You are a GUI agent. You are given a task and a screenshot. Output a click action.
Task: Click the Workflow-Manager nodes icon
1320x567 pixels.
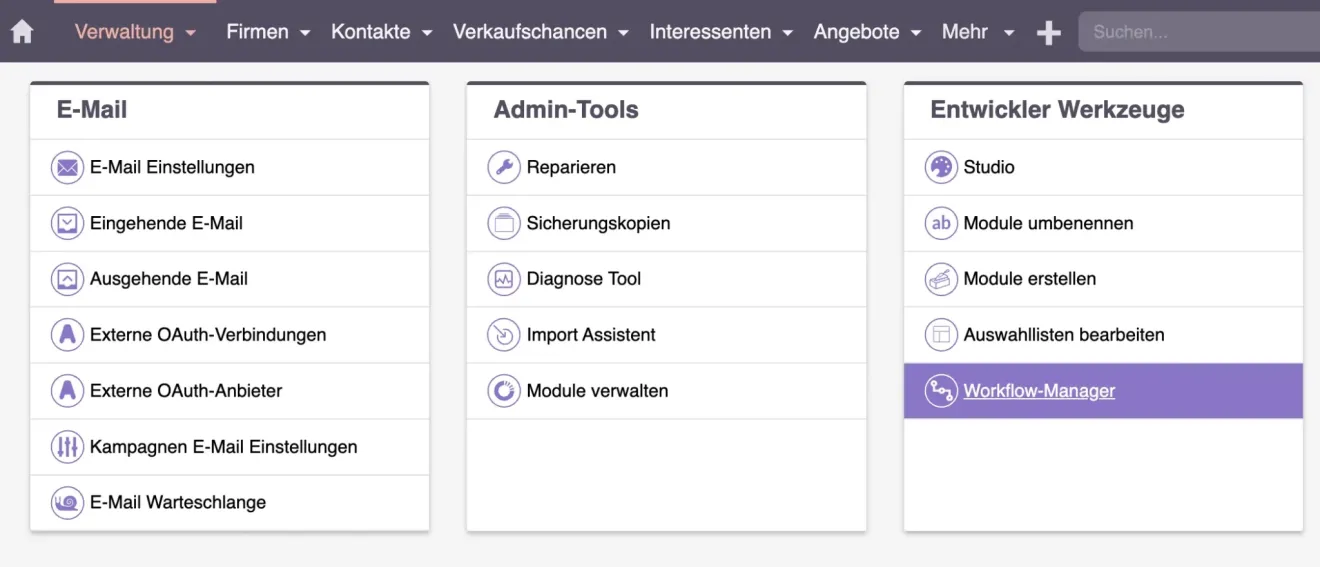coord(941,391)
